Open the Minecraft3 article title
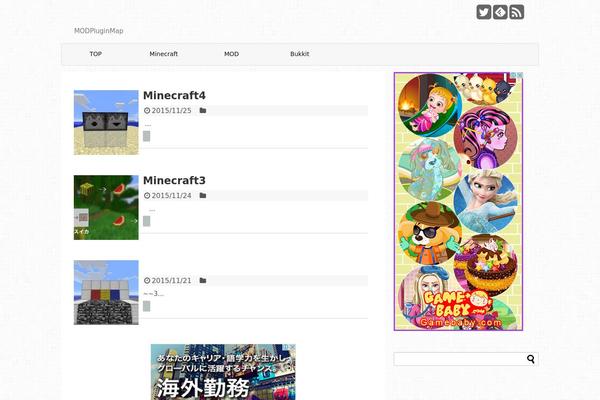Screen dimensions: 600x400 [x=174, y=180]
